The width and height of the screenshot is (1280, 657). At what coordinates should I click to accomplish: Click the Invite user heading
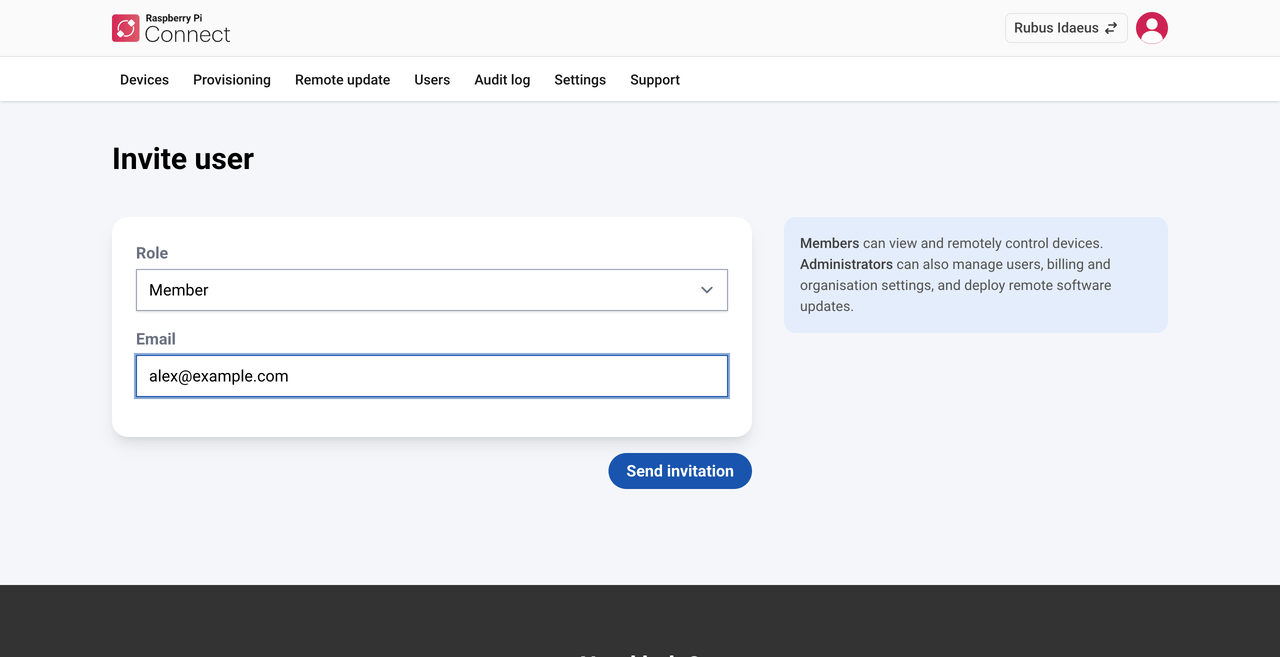click(x=183, y=159)
